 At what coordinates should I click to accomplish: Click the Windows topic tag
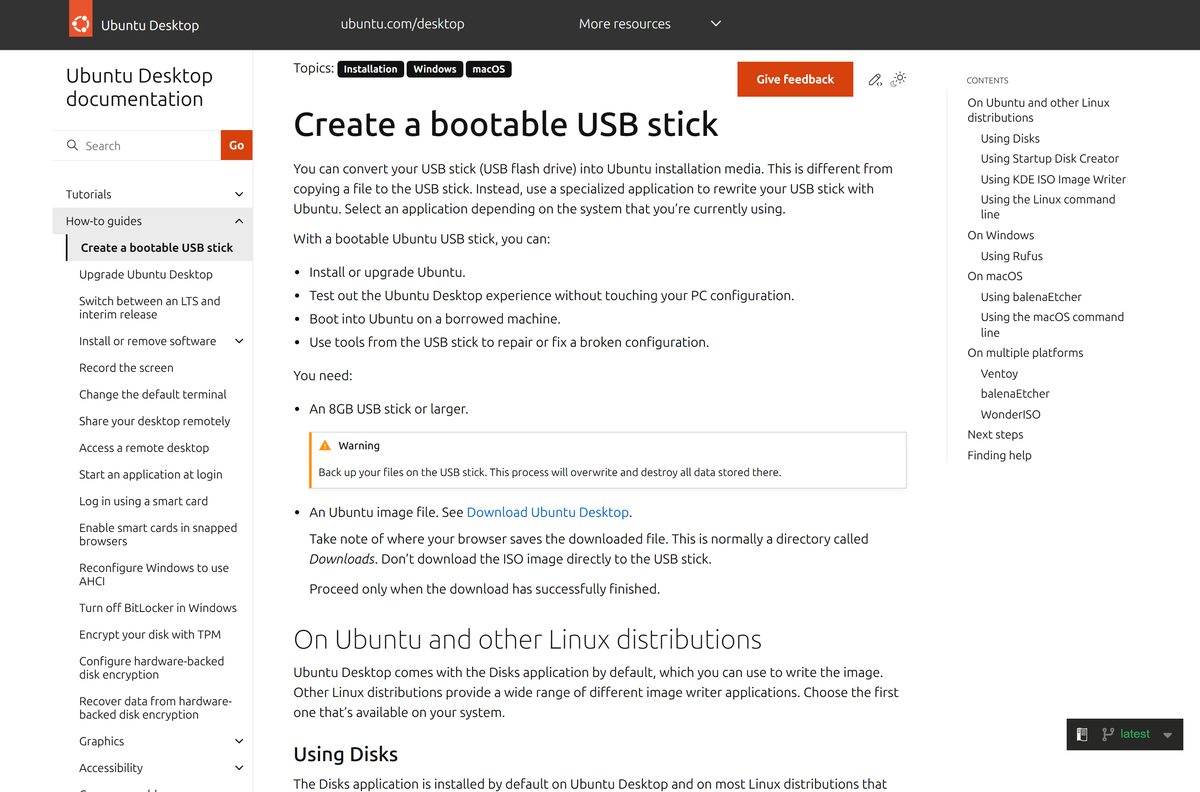pyautogui.click(x=435, y=69)
